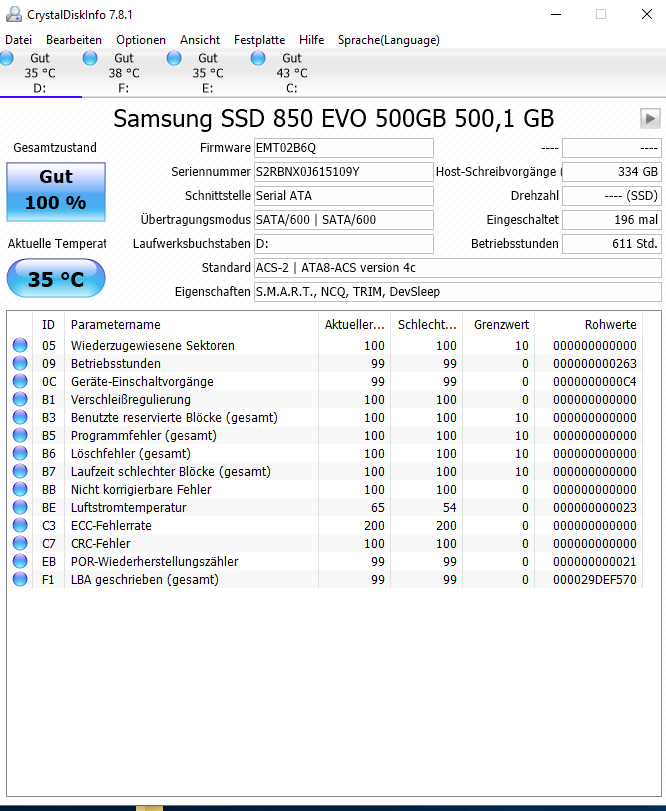
Task: Click the Rohwerte column header
Action: click(x=588, y=324)
